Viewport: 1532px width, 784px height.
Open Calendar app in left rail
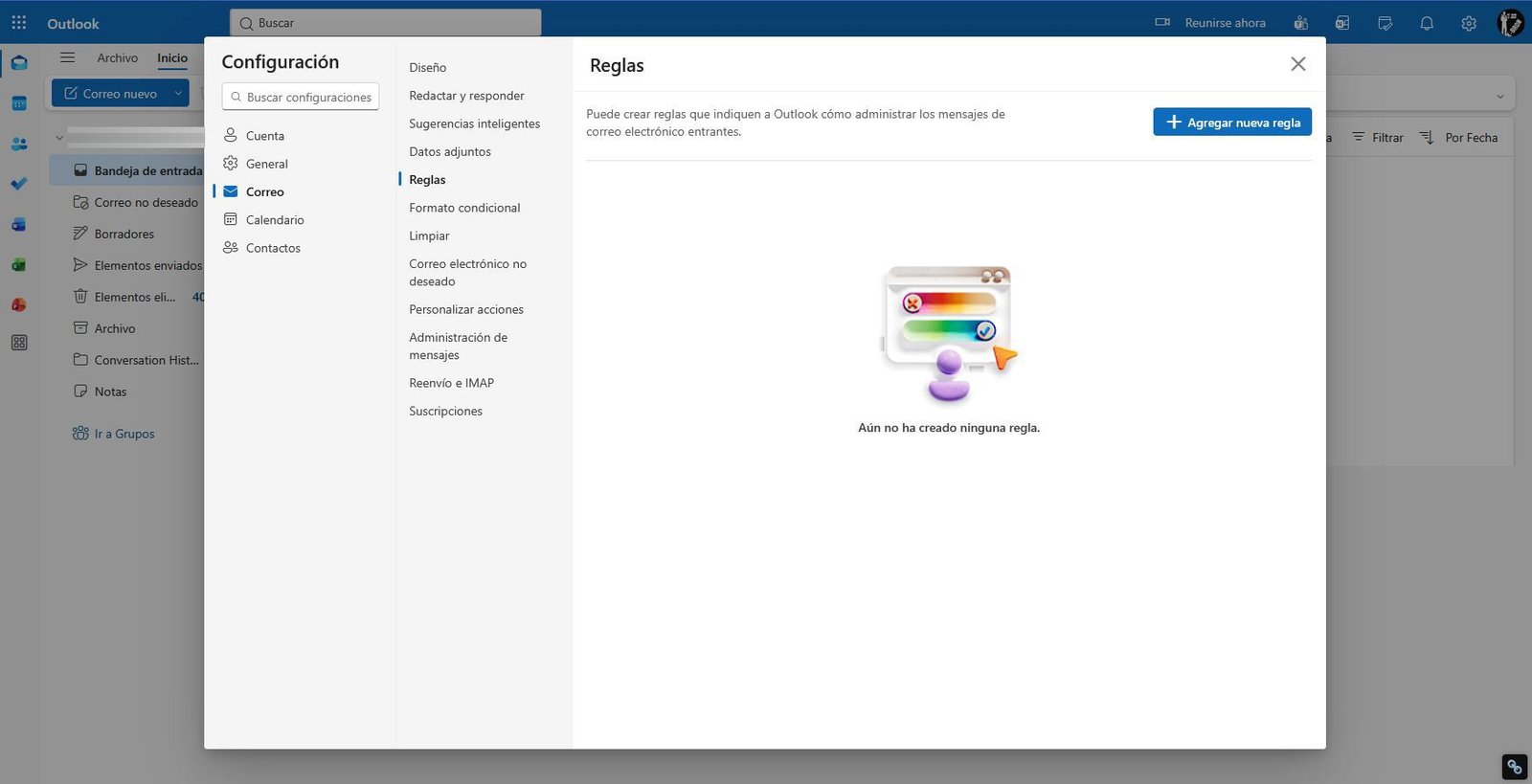click(x=19, y=103)
